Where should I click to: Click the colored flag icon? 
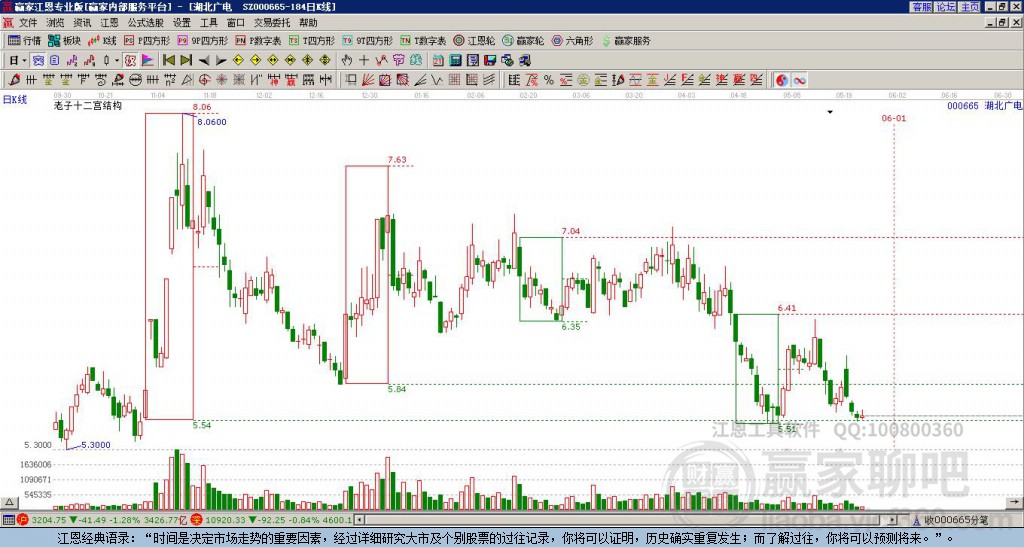pos(148,61)
